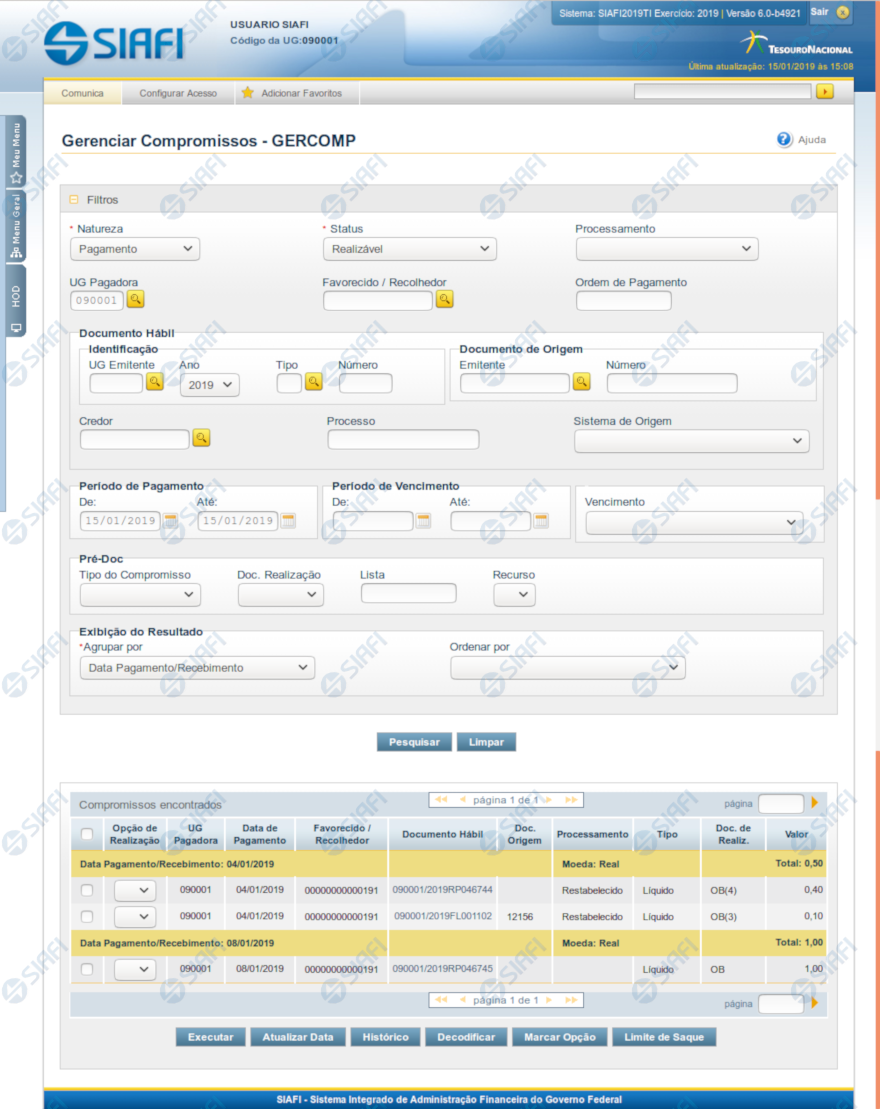Open the Comunica menu tab
The width and height of the screenshot is (880, 1109).
coord(82,93)
